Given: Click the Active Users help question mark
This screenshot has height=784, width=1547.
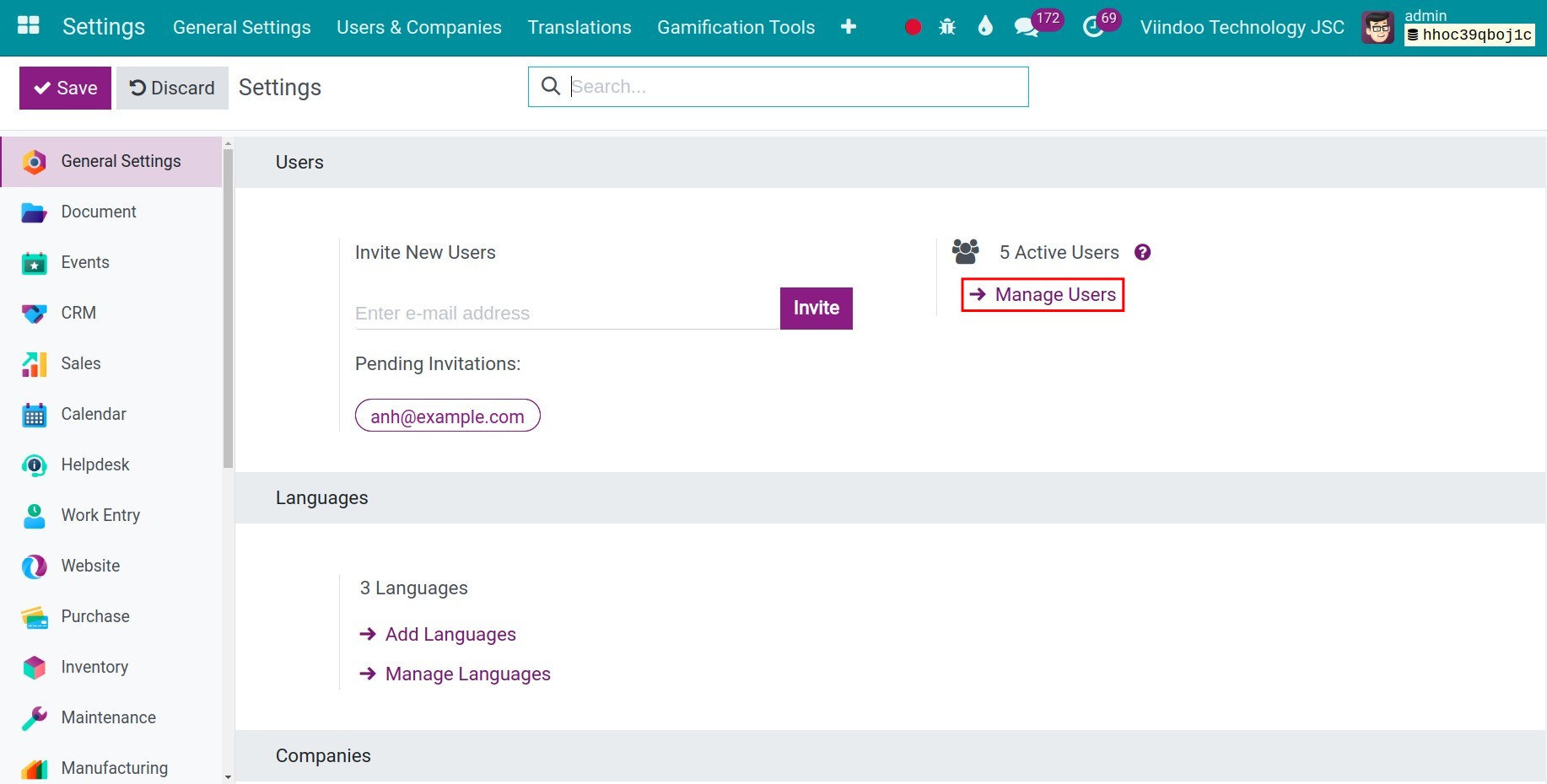Looking at the screenshot, I should pyautogui.click(x=1143, y=252).
